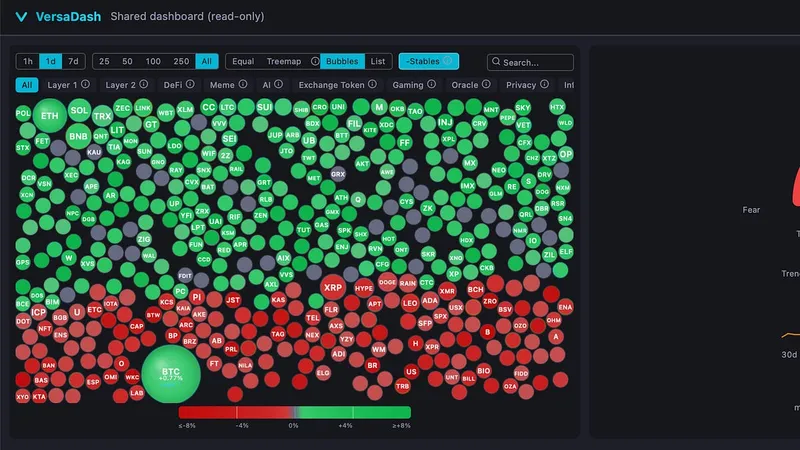Click the search magnifier icon

point(496,62)
